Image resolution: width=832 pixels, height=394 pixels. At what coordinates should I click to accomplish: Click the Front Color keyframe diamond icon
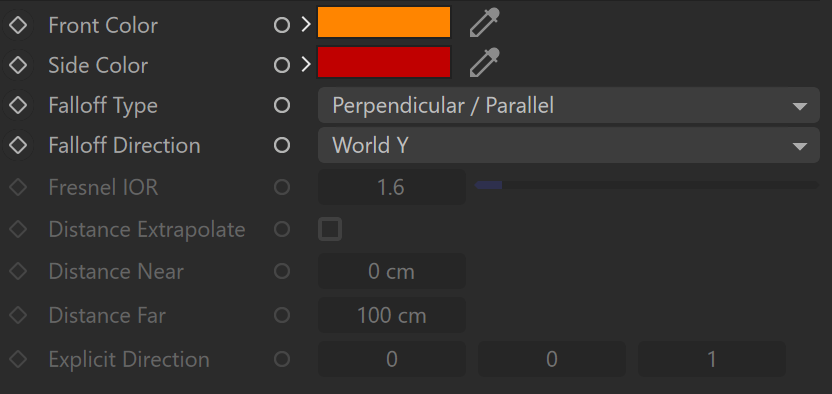point(18,25)
